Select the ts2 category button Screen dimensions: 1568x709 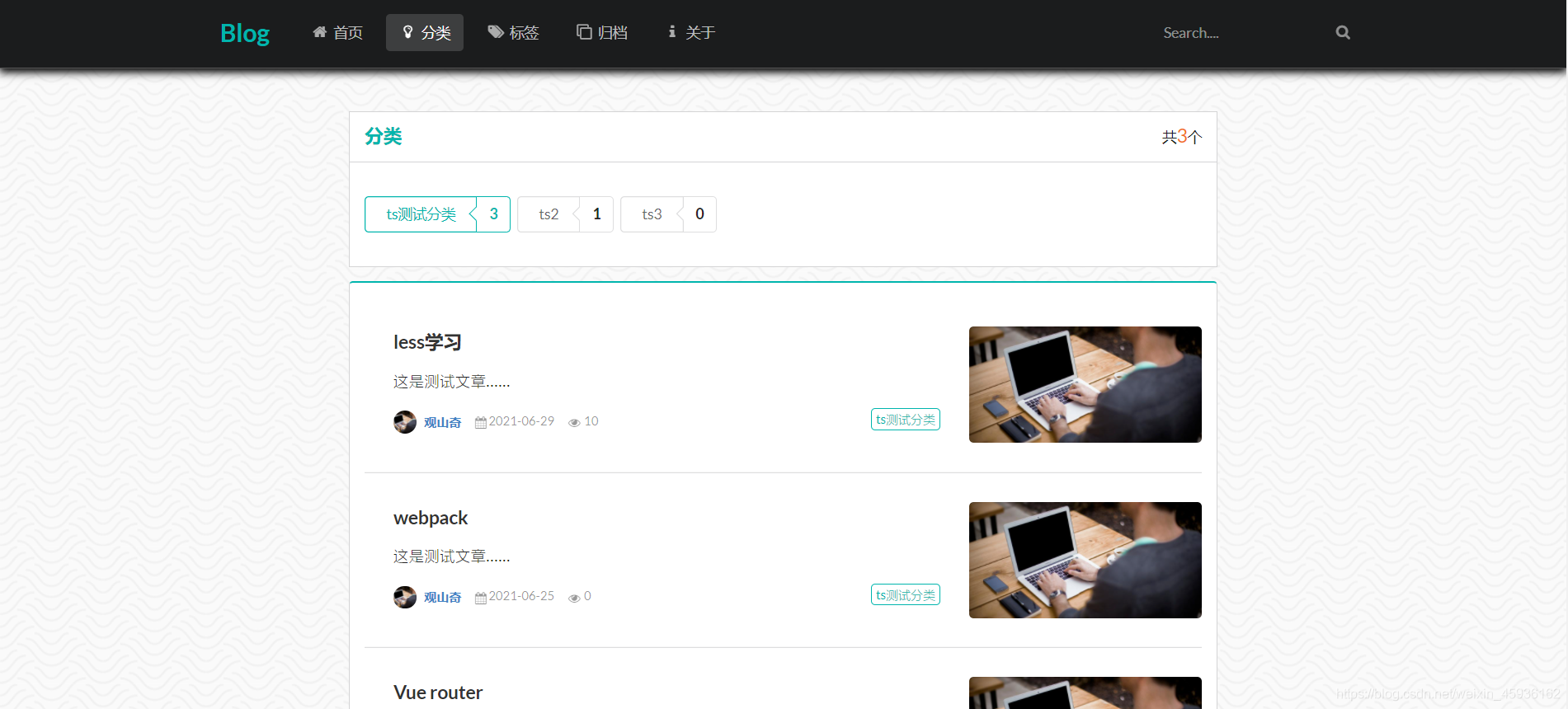pos(549,214)
